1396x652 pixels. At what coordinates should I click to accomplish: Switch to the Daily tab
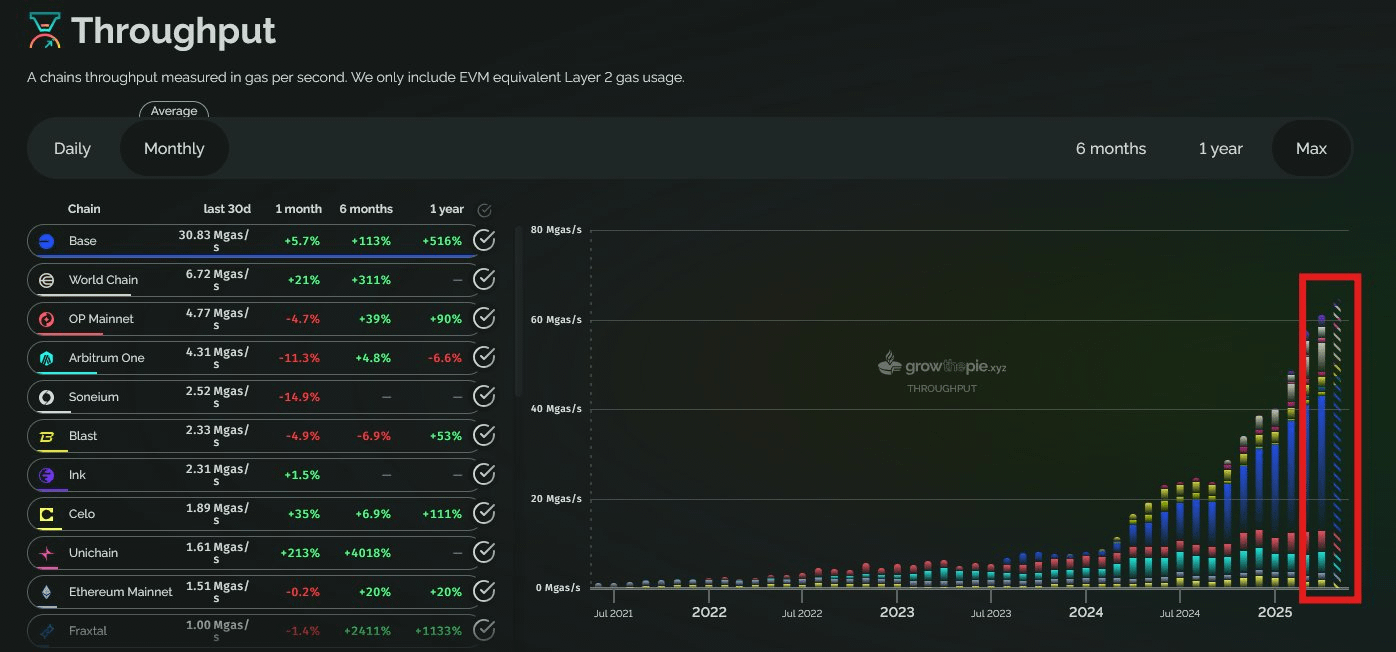pyautogui.click(x=72, y=149)
